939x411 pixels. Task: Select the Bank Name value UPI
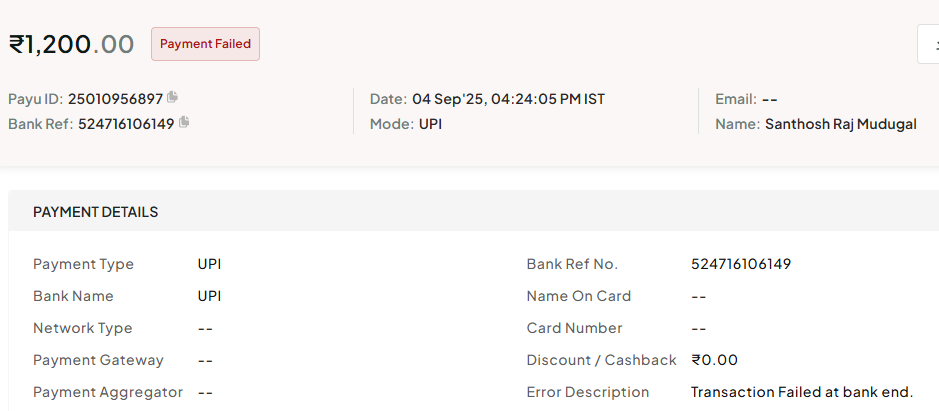[x=210, y=296]
